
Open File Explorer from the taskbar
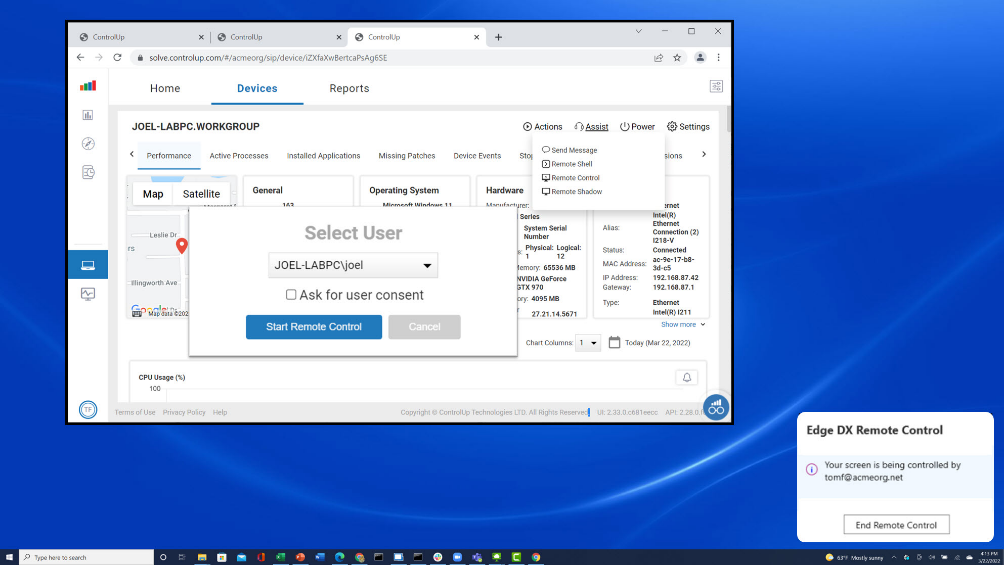[202, 557]
